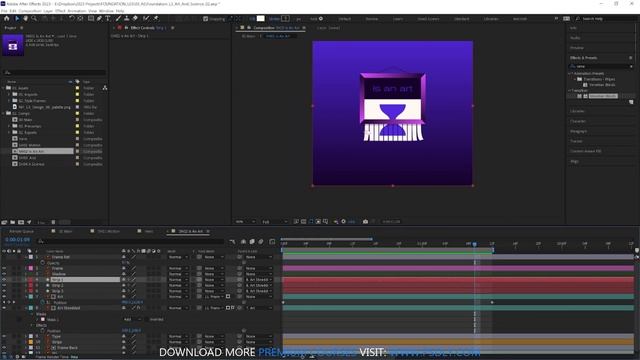This screenshot has height=360, width=640.
Task: Select the Type tool
Action: click(x=108, y=18)
